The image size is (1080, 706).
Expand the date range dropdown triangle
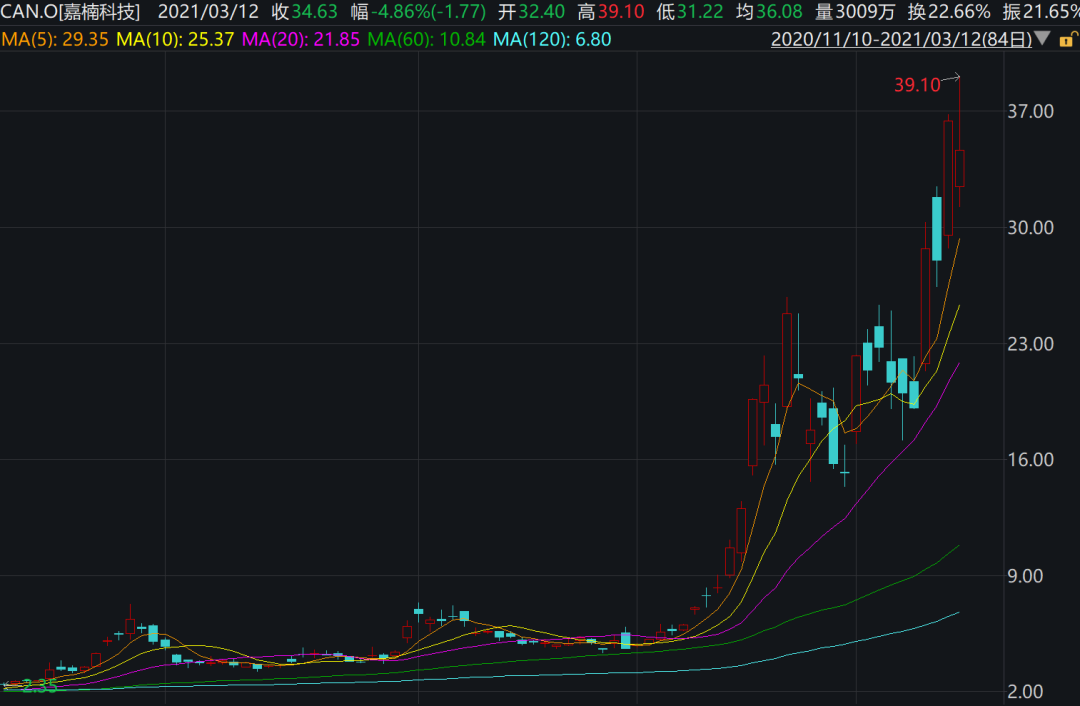1042,40
